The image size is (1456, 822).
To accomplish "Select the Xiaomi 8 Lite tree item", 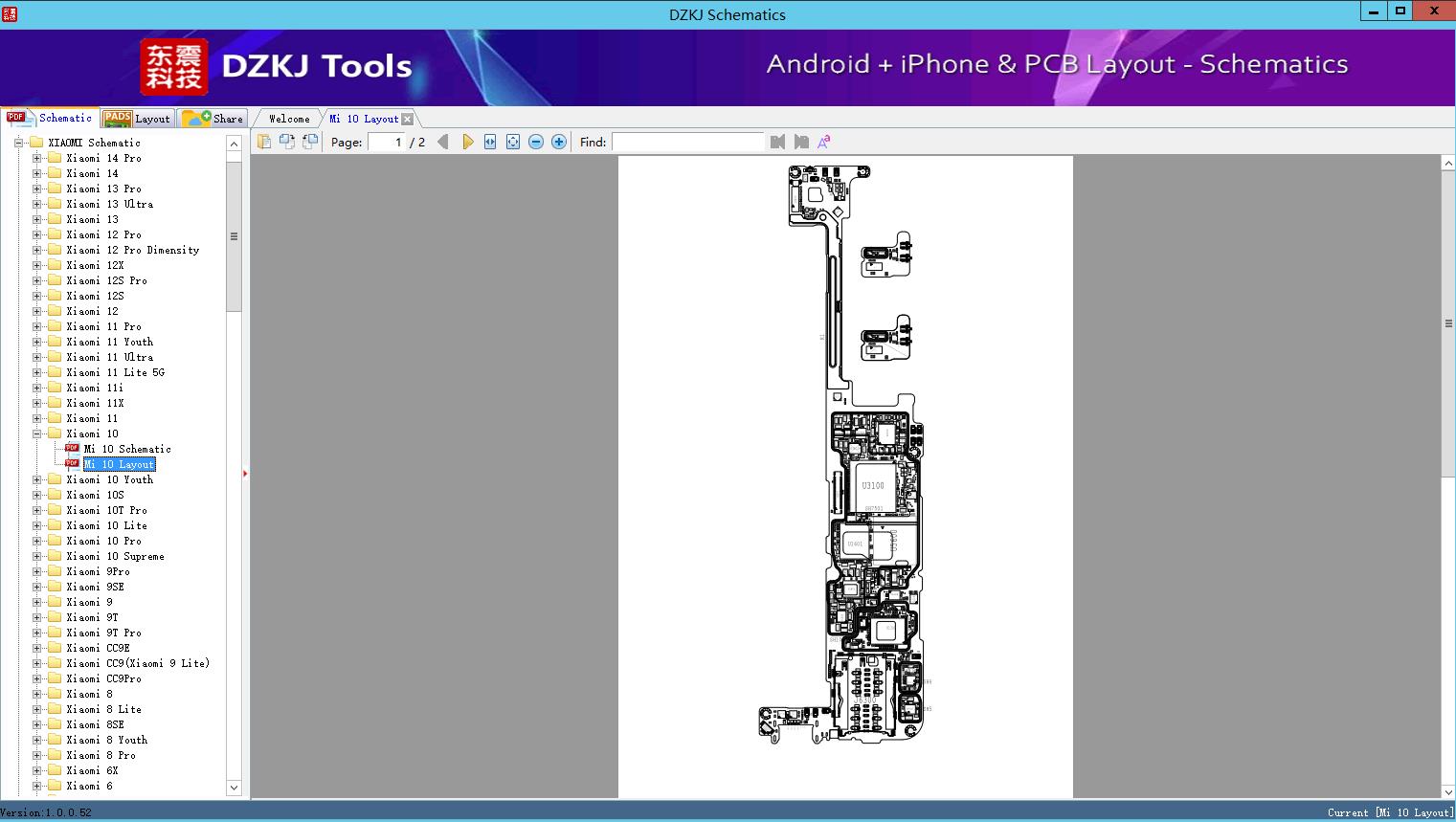I will pos(104,709).
